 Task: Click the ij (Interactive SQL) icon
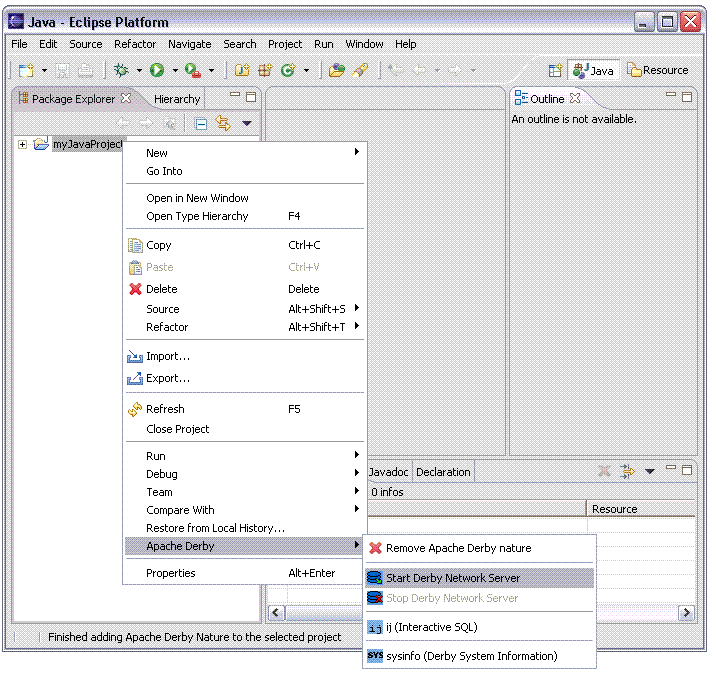375,628
